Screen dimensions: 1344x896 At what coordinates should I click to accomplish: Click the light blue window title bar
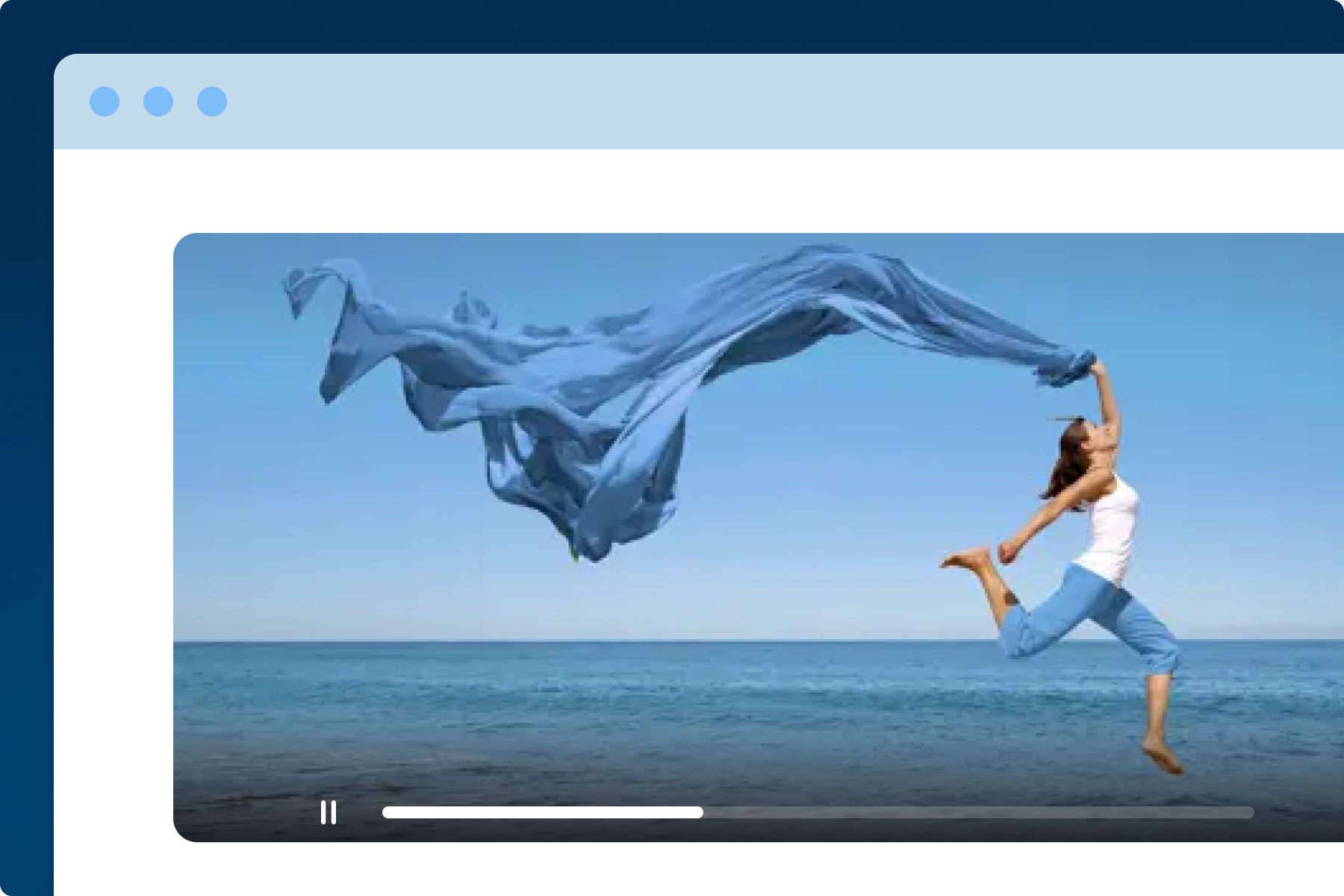[x=747, y=102]
